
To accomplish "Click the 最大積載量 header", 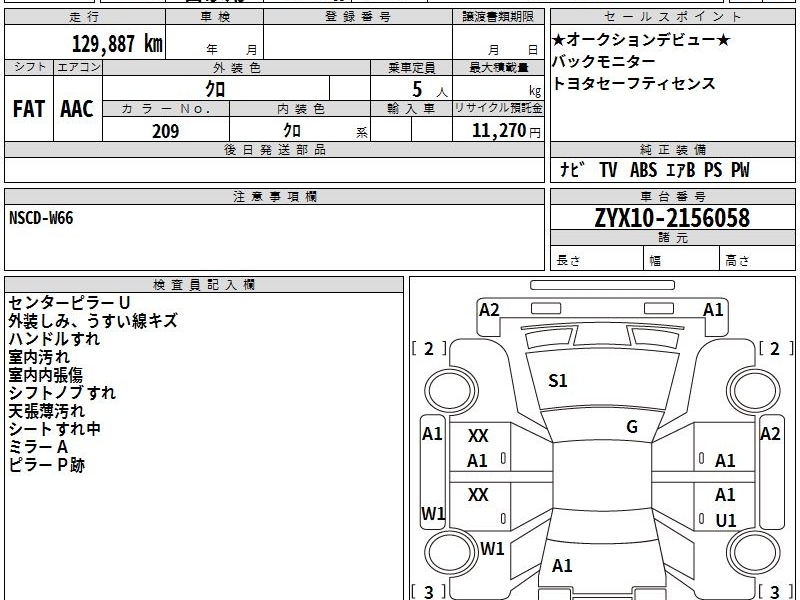I will pos(498,67).
